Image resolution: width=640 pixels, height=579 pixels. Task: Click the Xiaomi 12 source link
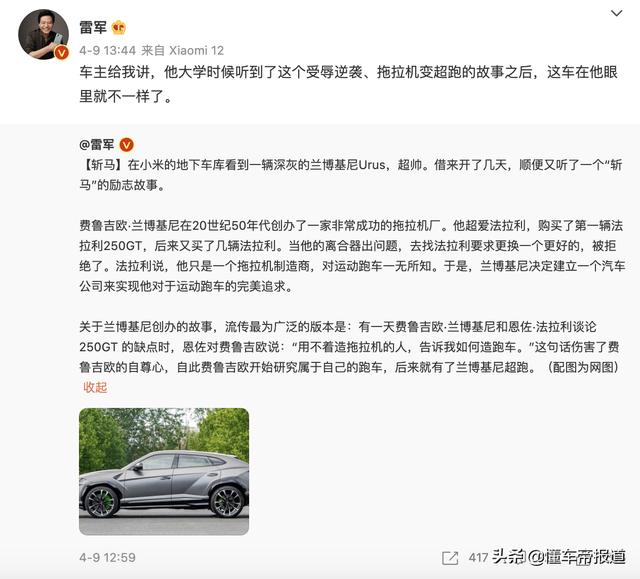point(196,51)
